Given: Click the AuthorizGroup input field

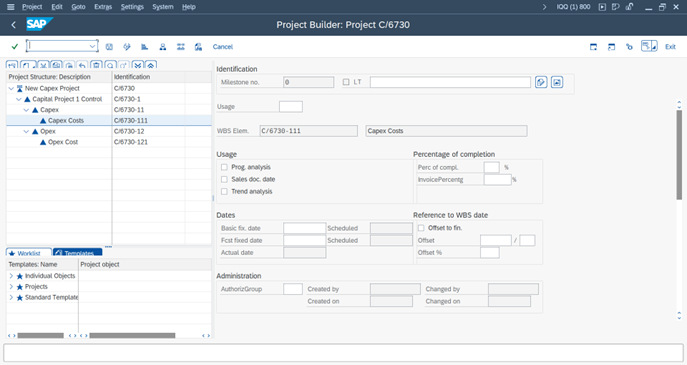Looking at the screenshot, I should (x=293, y=289).
